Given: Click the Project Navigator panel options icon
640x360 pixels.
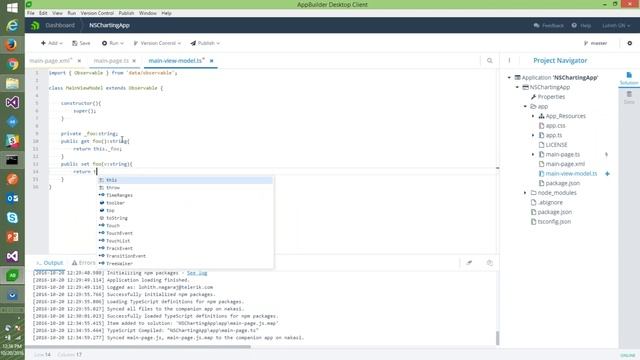Looking at the screenshot, I should (509, 60).
